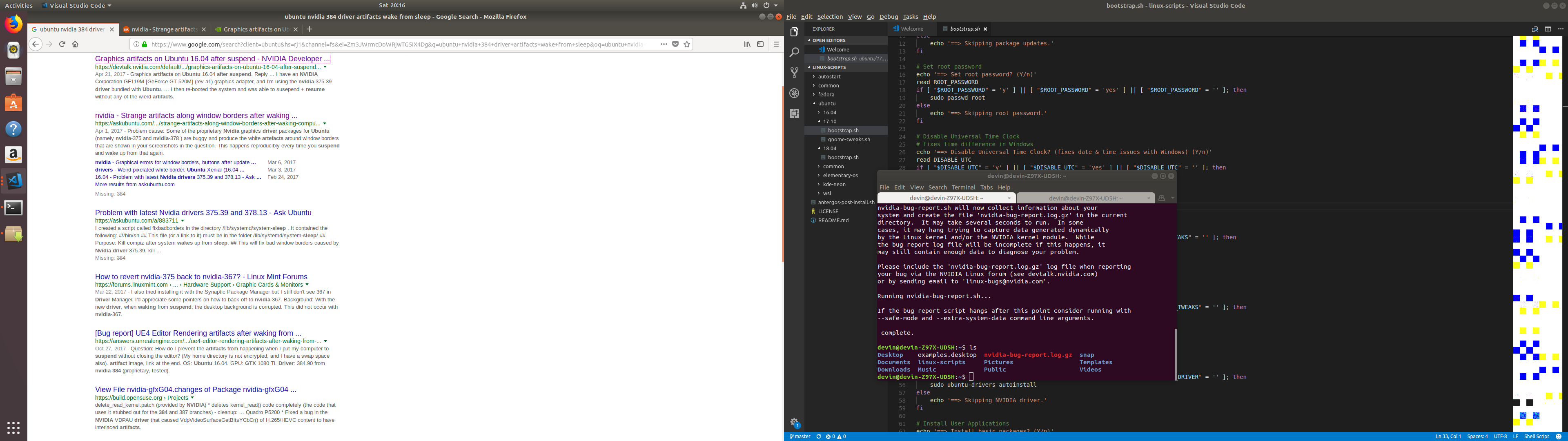The image size is (1568, 441).
Task: Open Amazon launcher in the dock
Action: (13, 155)
